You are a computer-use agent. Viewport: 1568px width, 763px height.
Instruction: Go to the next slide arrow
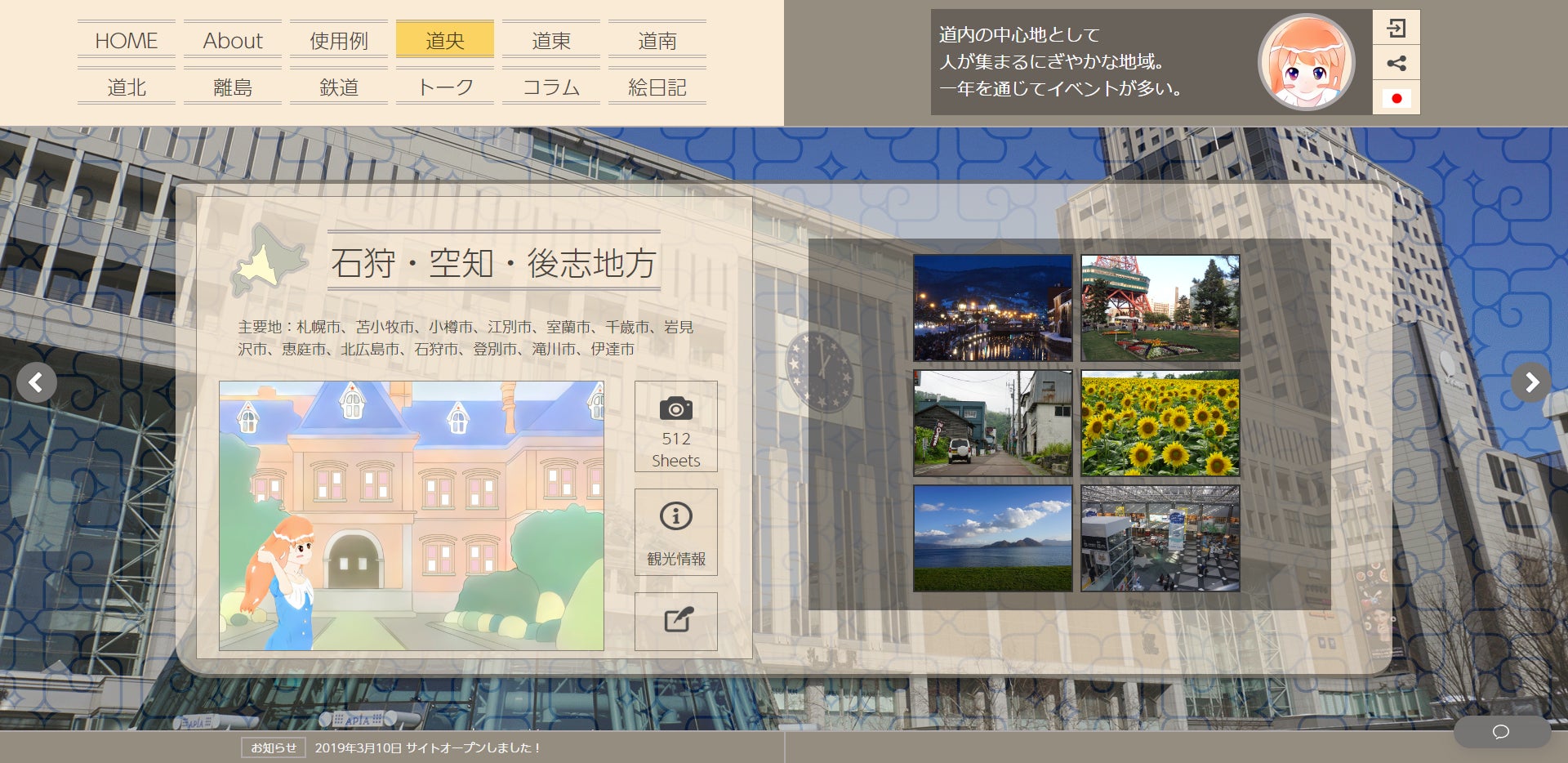click(1531, 382)
